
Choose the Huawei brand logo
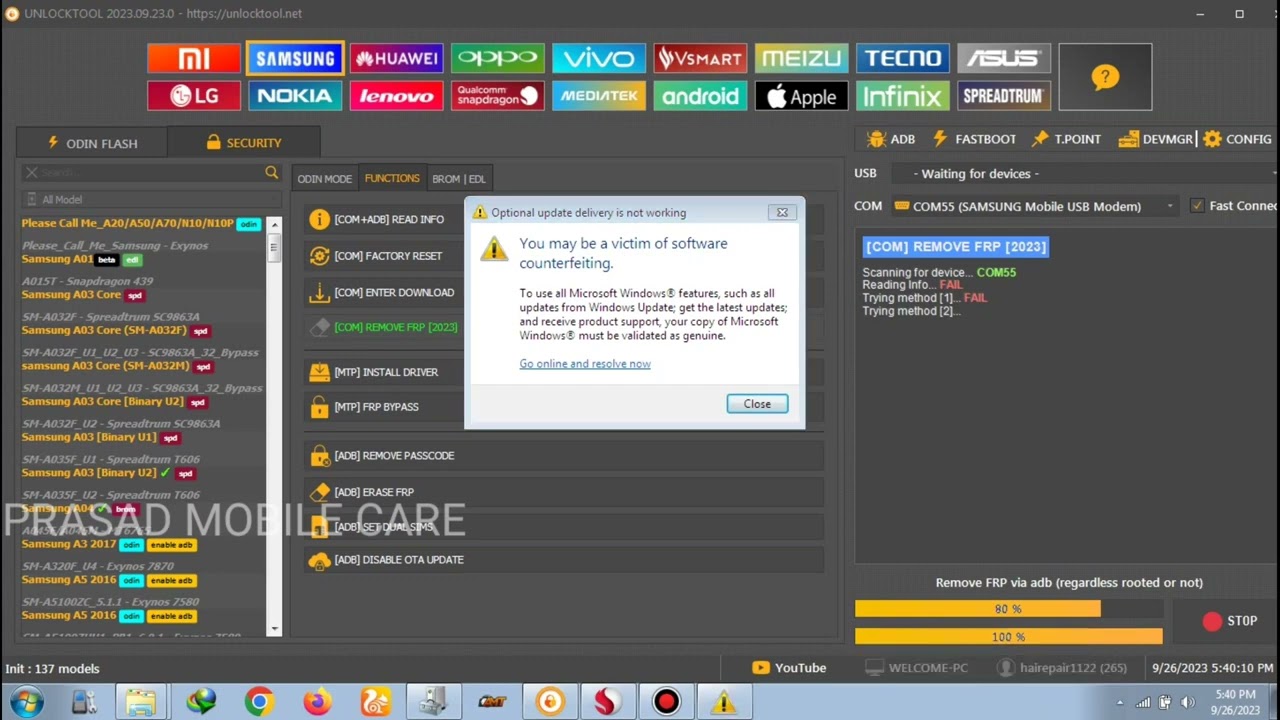pos(396,58)
